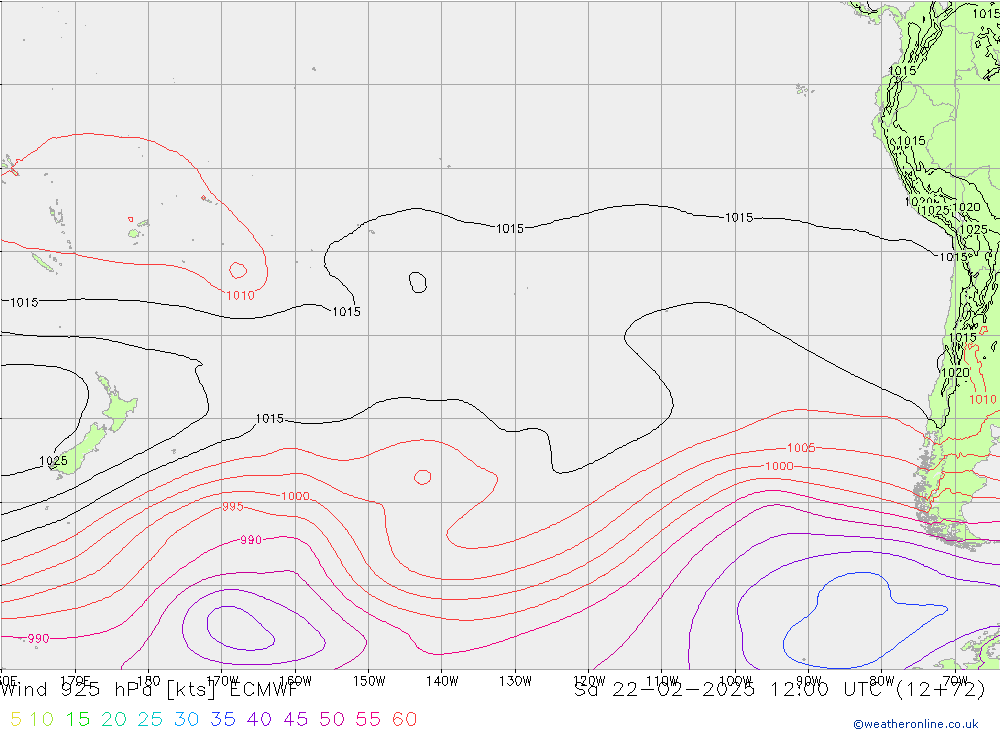Click the forecast date 'Sa 22-02-2025 12:00 UTC (12+72)'
Image resolution: width=1000 pixels, height=733 pixels.
pyautogui.click(x=779, y=690)
